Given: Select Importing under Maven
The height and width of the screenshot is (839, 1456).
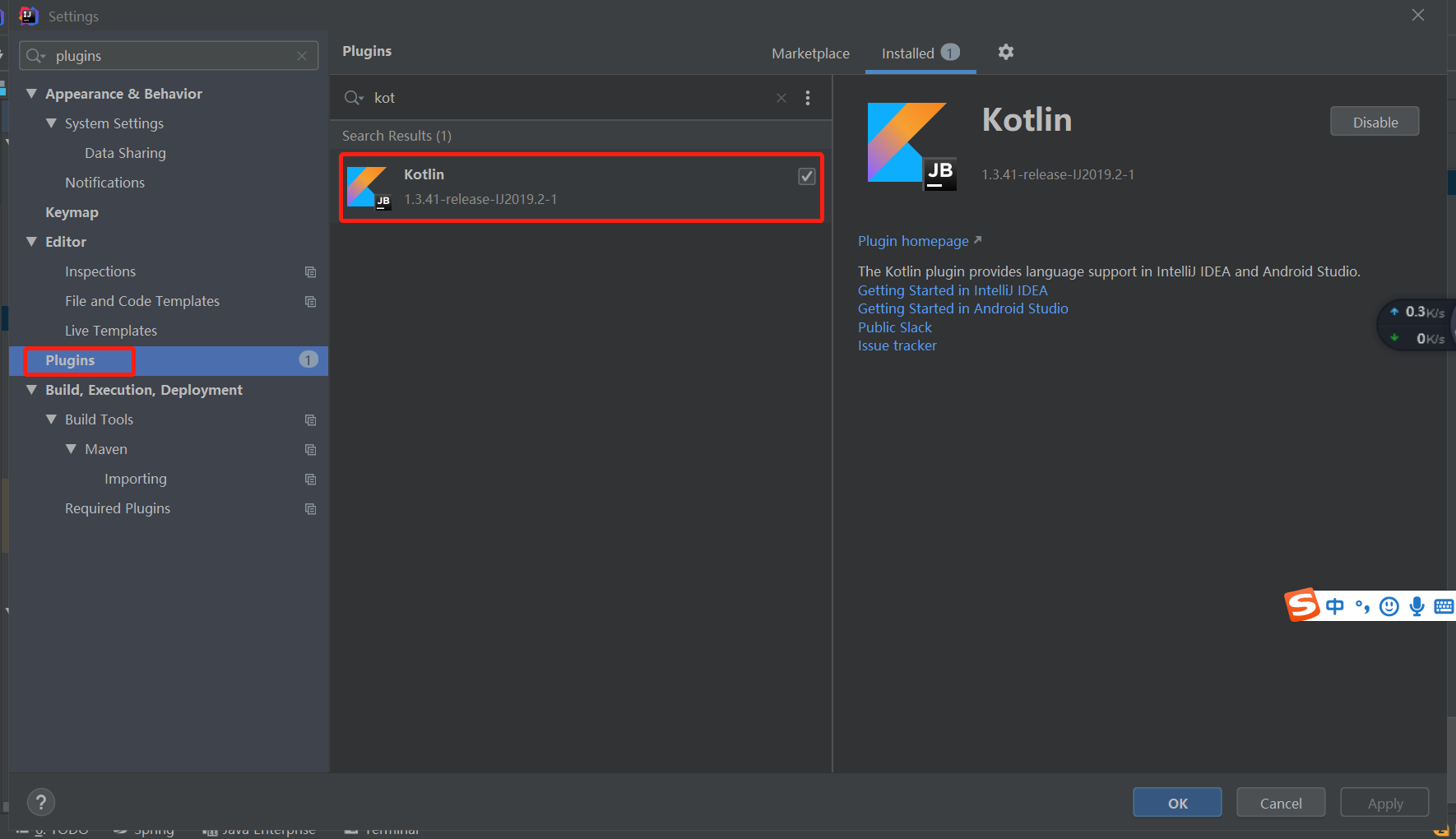Looking at the screenshot, I should pyautogui.click(x=136, y=479).
